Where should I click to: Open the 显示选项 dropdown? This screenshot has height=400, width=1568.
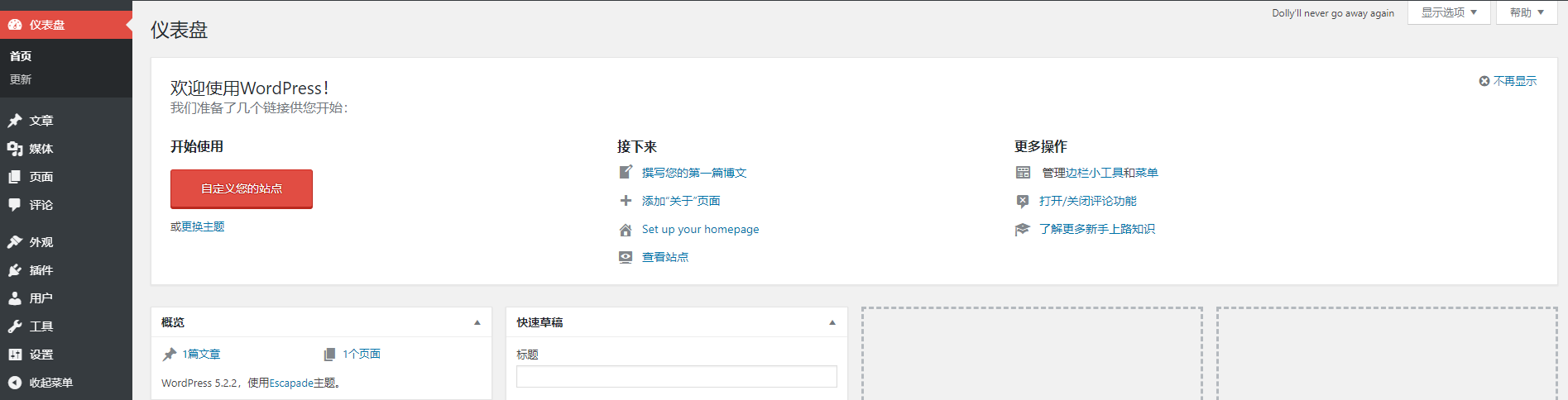(1449, 12)
